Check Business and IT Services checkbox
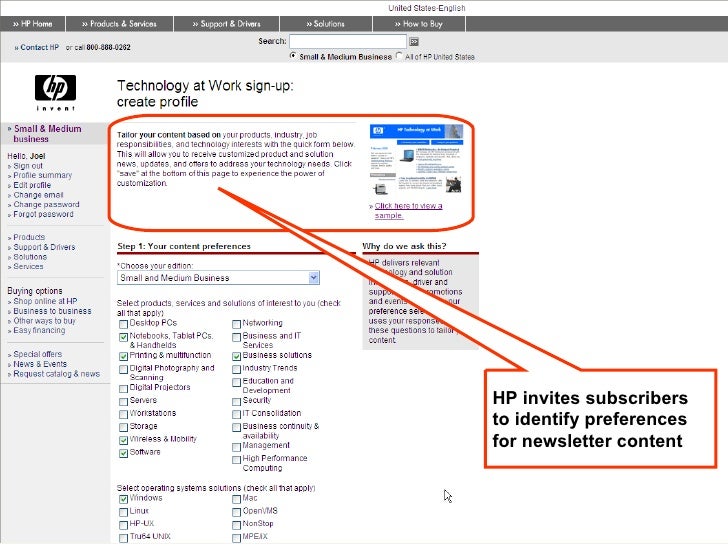 pyautogui.click(x=236, y=337)
